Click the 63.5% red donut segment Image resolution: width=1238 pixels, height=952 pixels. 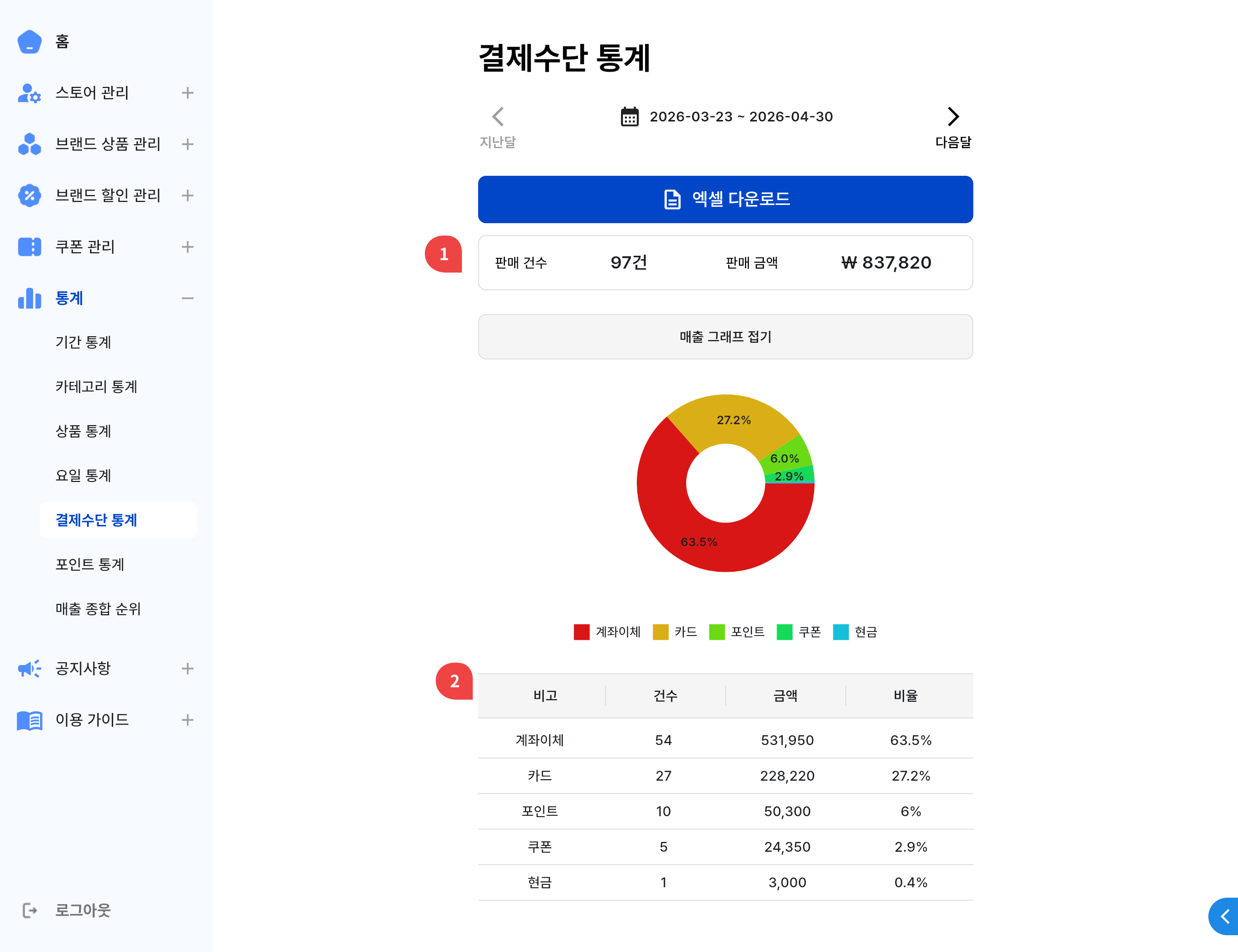pyautogui.click(x=699, y=542)
